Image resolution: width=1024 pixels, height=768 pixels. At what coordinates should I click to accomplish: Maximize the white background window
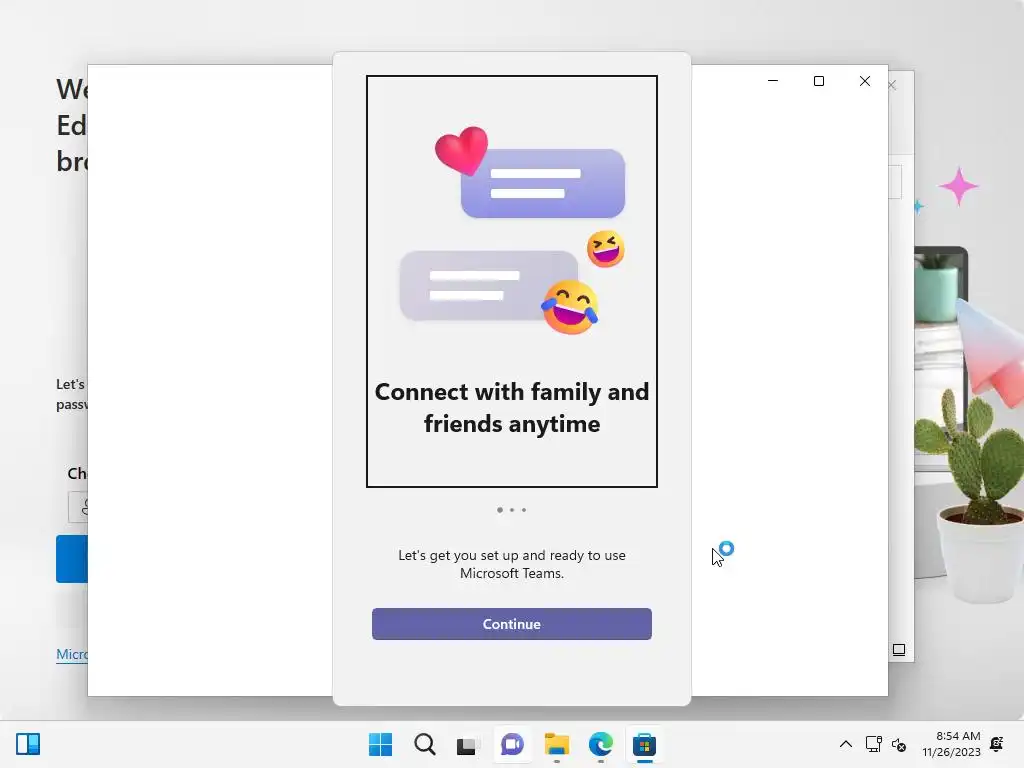819,81
